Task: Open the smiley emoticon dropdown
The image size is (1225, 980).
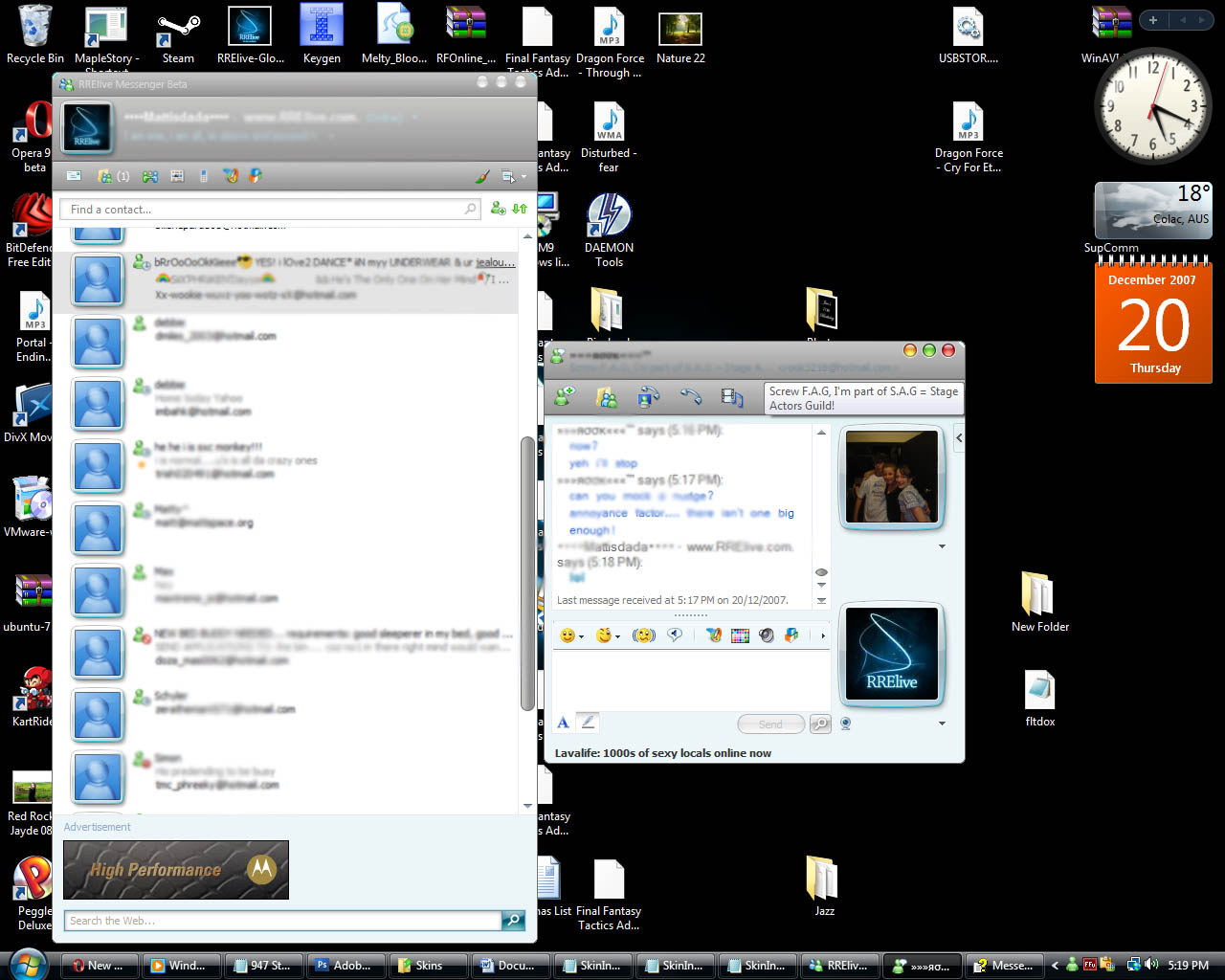Action: point(571,635)
